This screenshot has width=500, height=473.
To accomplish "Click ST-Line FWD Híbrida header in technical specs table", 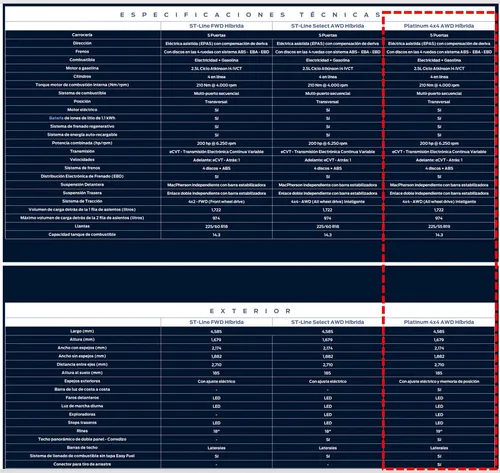I will point(216,26).
